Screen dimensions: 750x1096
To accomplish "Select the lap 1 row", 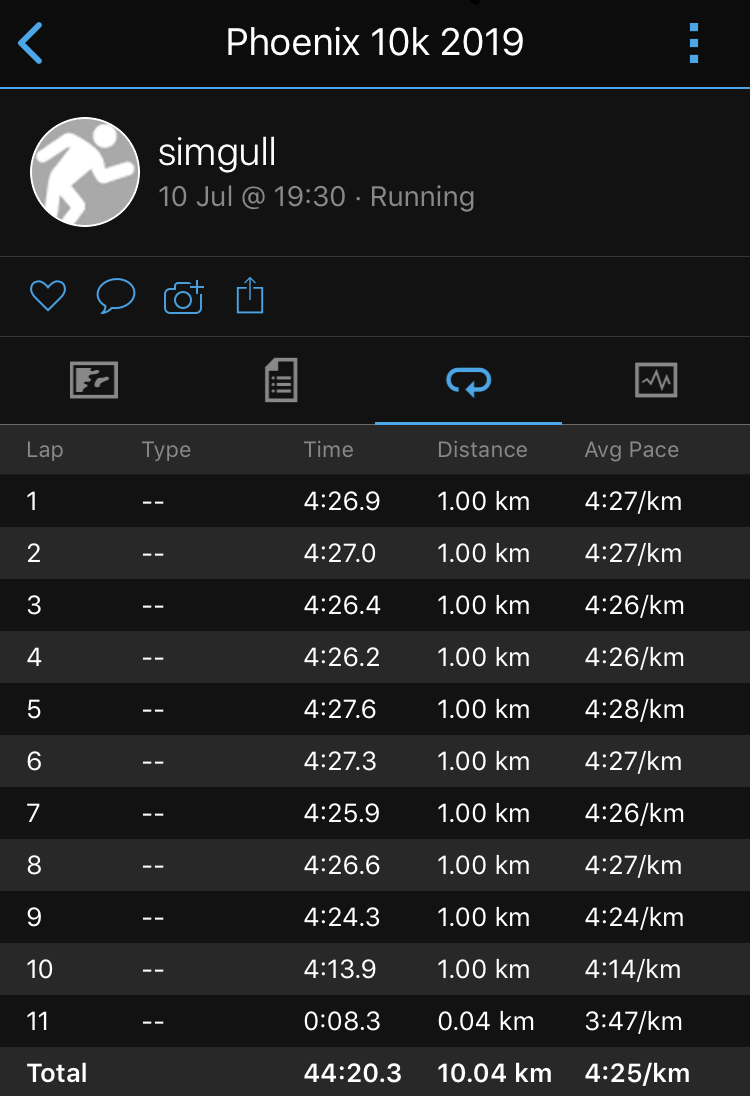I will point(375,501).
